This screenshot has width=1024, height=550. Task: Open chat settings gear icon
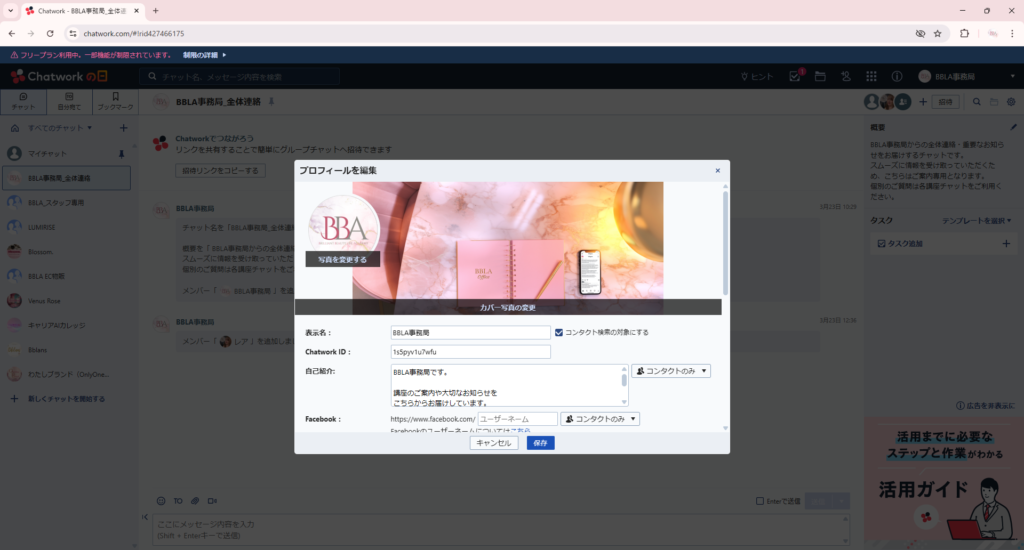coord(1011,102)
